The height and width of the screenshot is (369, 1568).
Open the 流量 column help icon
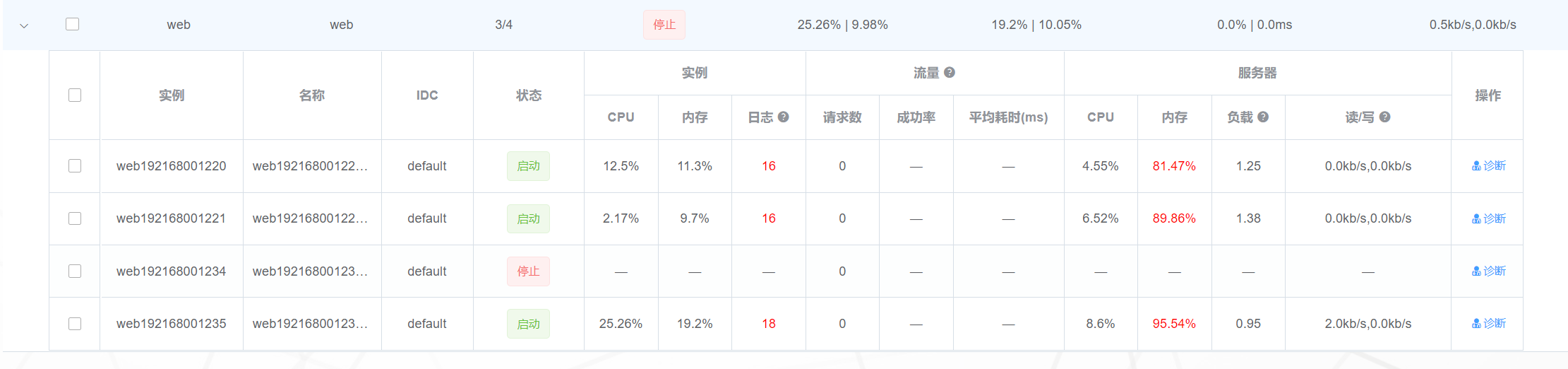coord(950,72)
